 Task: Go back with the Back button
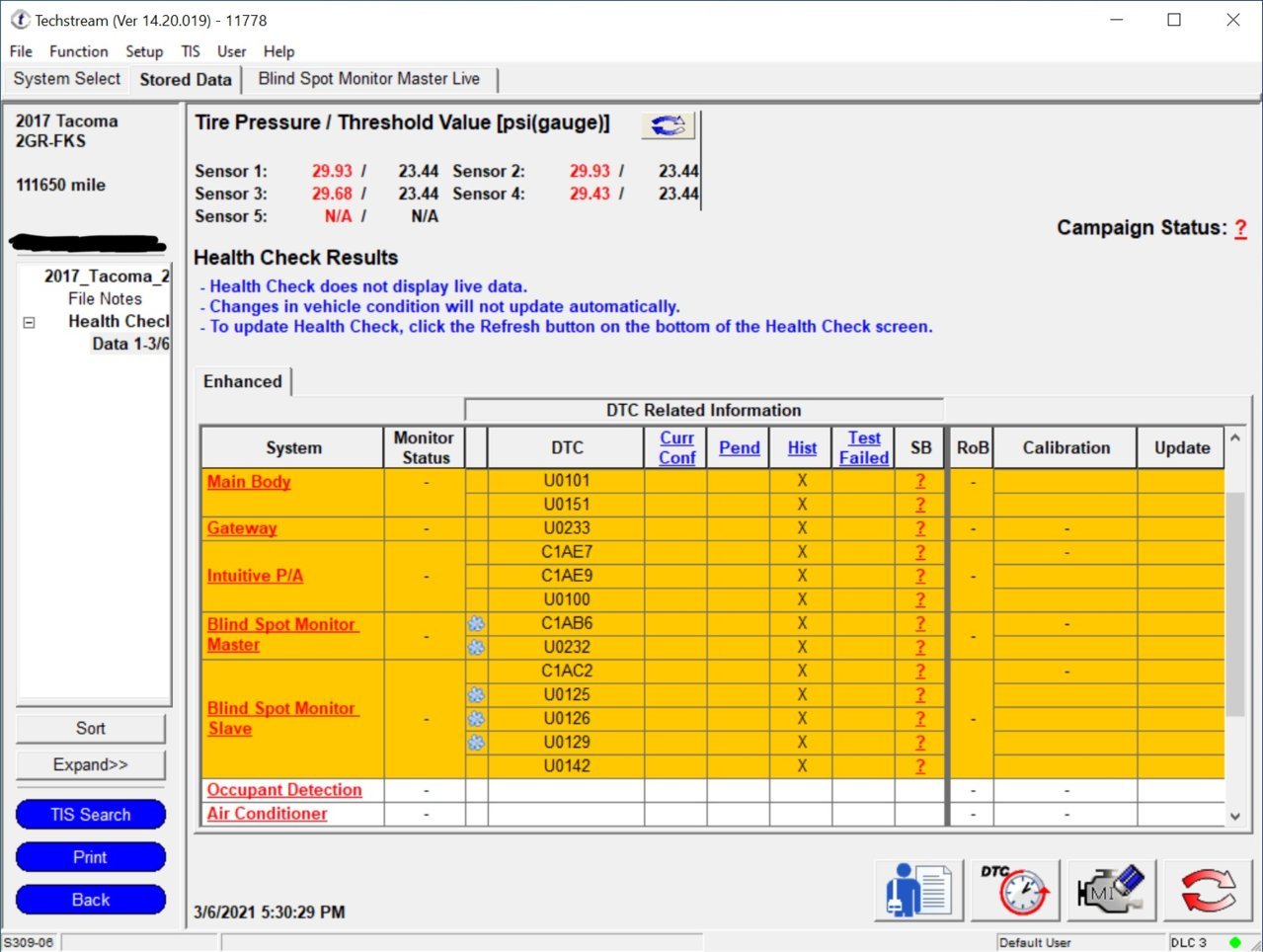coord(91,900)
